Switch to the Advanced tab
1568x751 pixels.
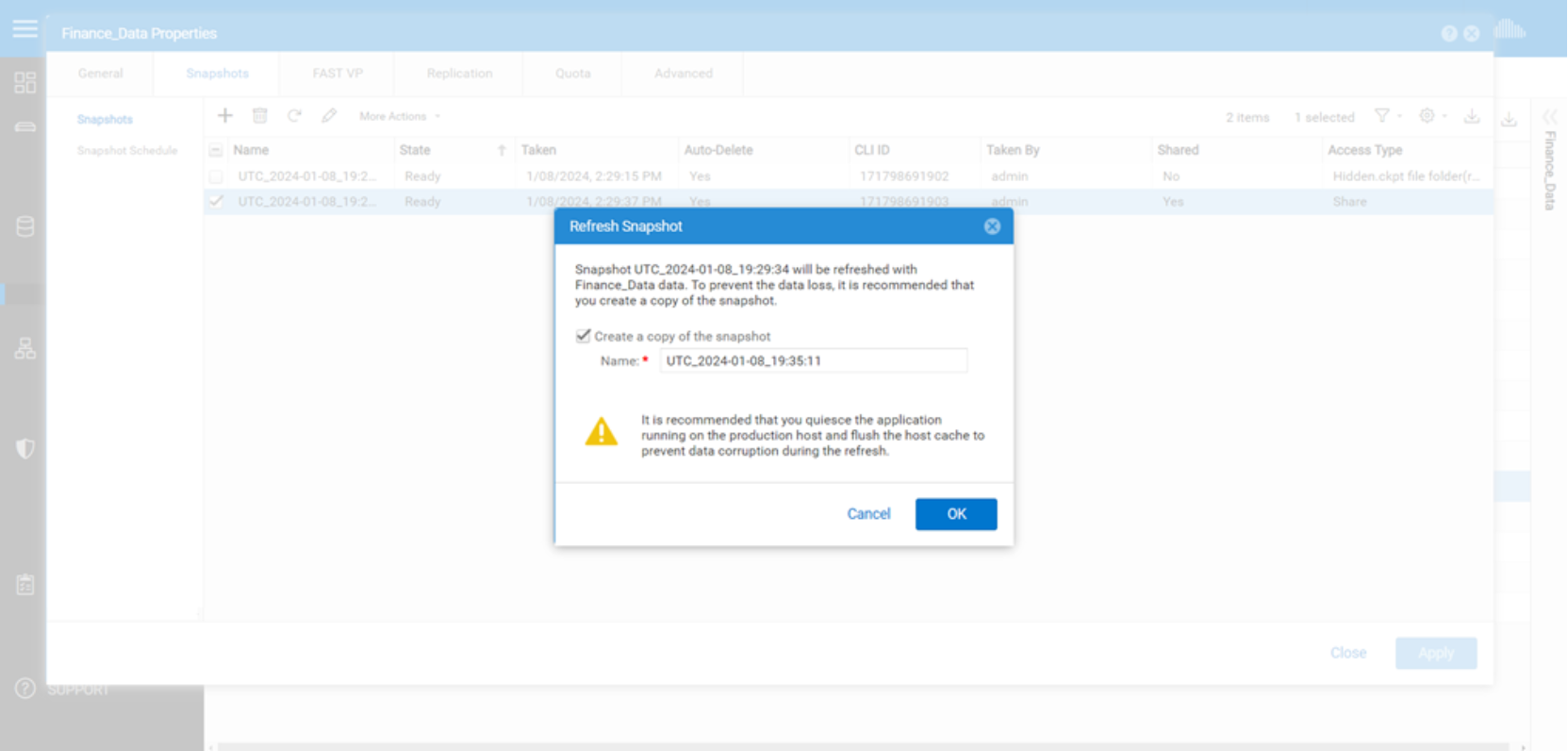[684, 74]
